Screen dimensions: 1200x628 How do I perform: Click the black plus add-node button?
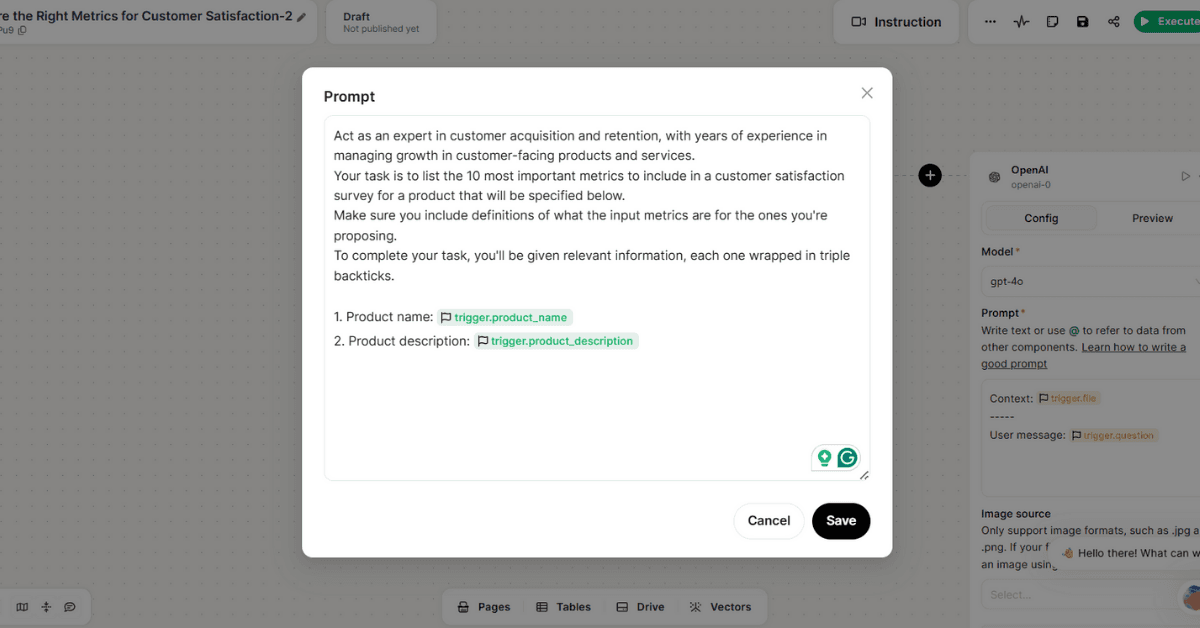coord(930,176)
